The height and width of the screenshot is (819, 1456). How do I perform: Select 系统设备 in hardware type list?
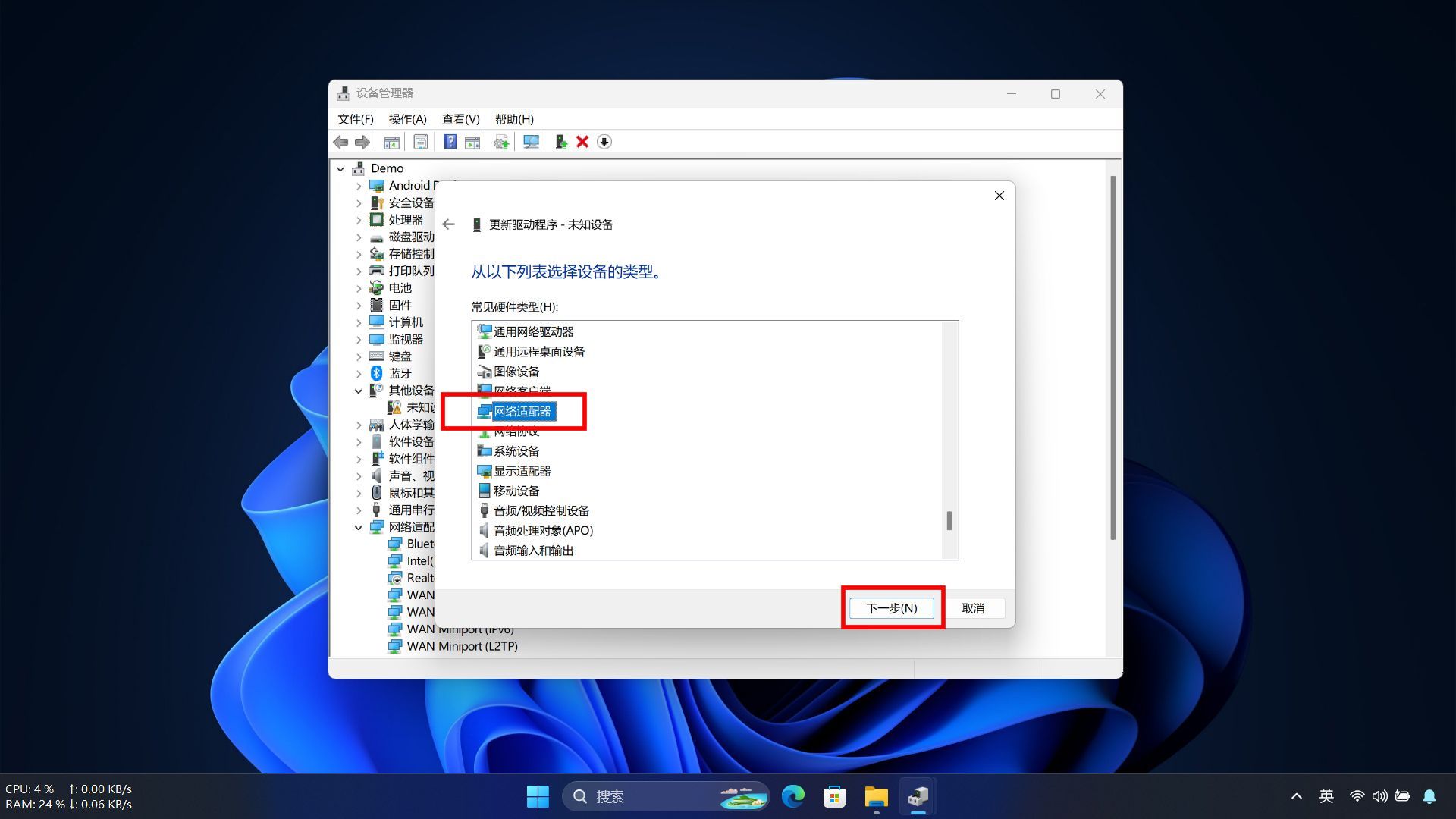point(516,451)
